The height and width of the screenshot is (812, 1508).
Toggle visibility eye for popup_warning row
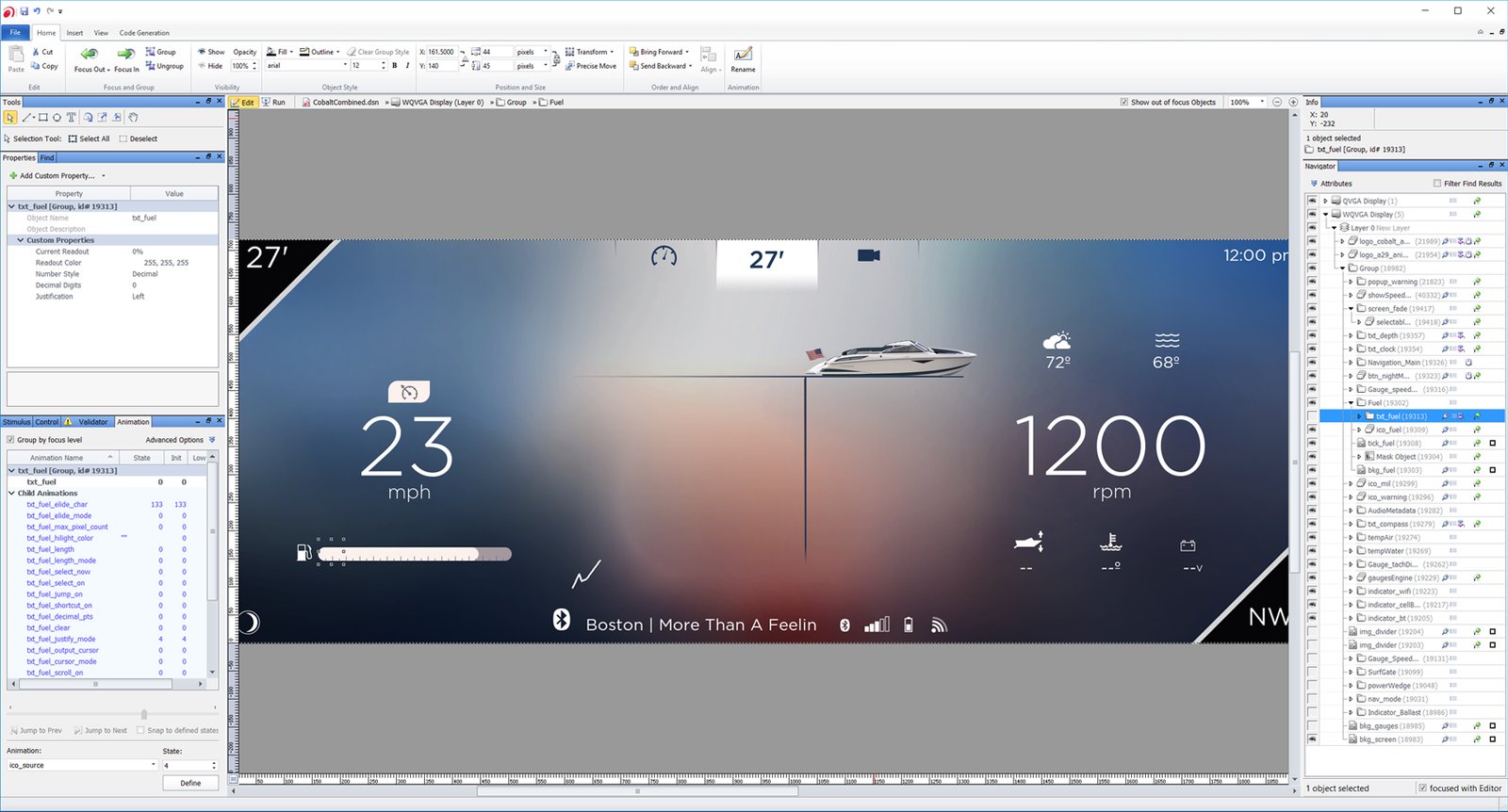1312,282
